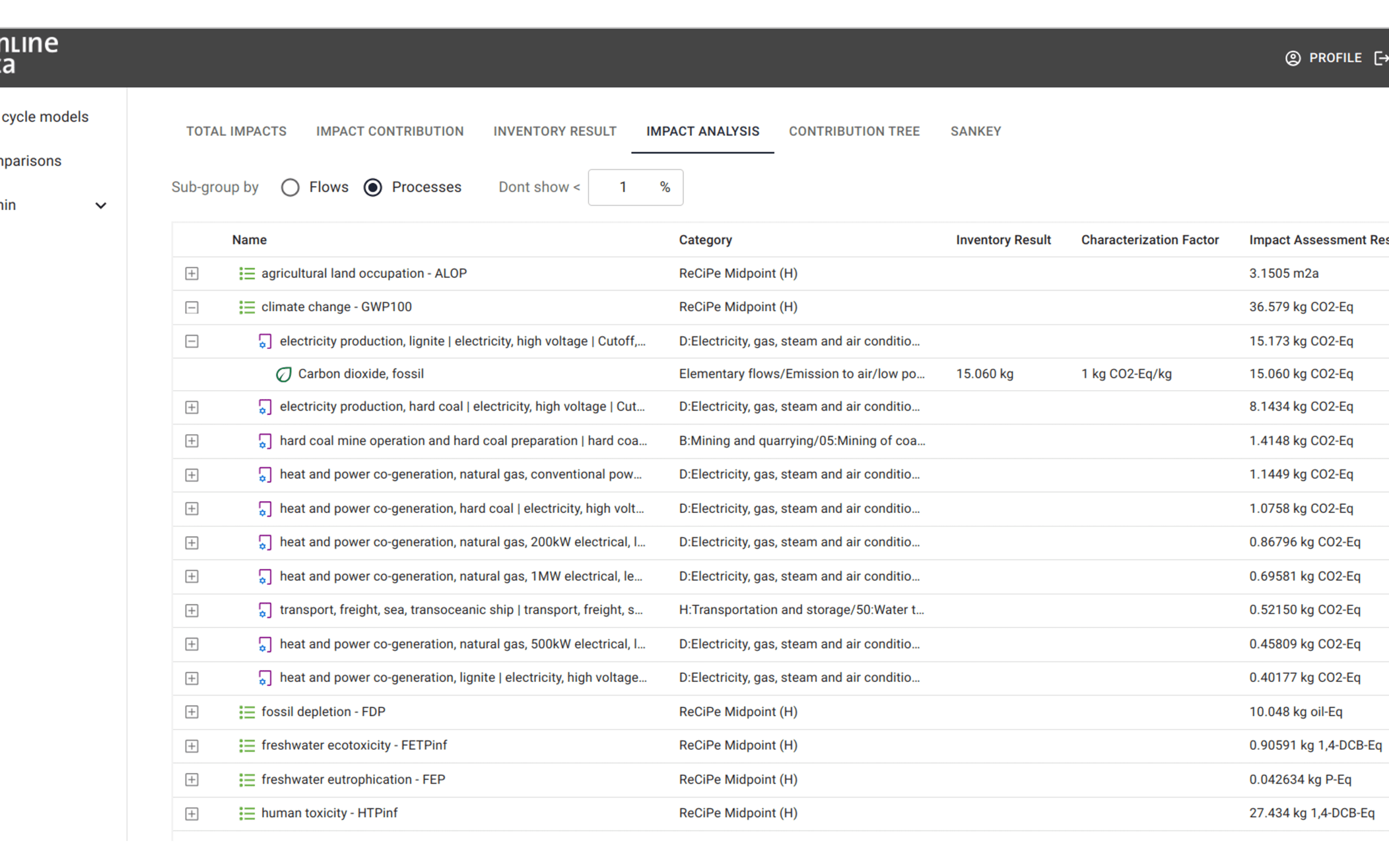Collapse the climate change GWP100 row
1389x868 pixels.
(x=191, y=307)
